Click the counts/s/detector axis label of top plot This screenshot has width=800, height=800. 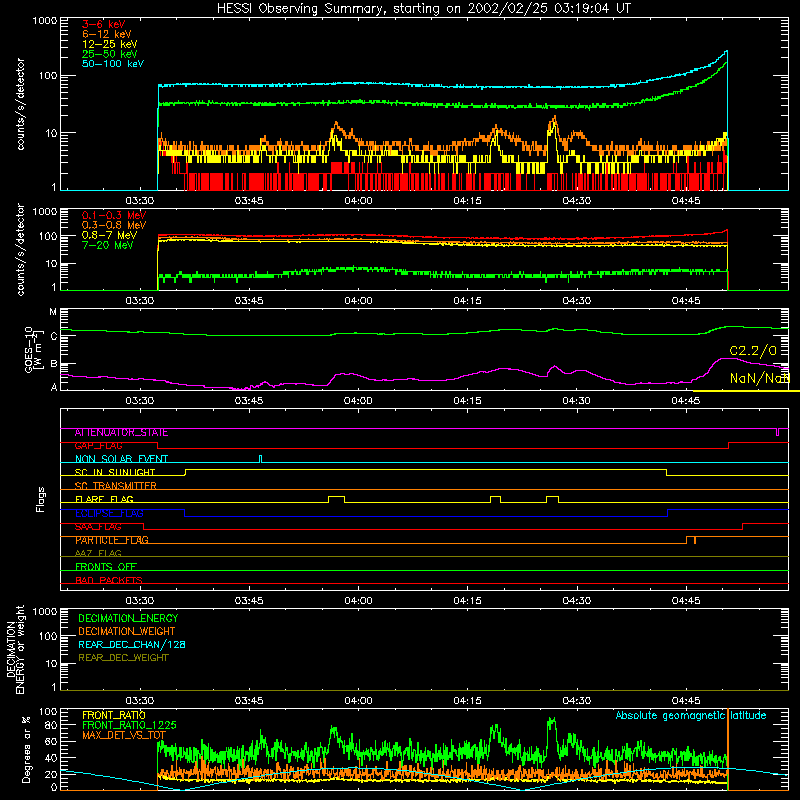coord(20,104)
